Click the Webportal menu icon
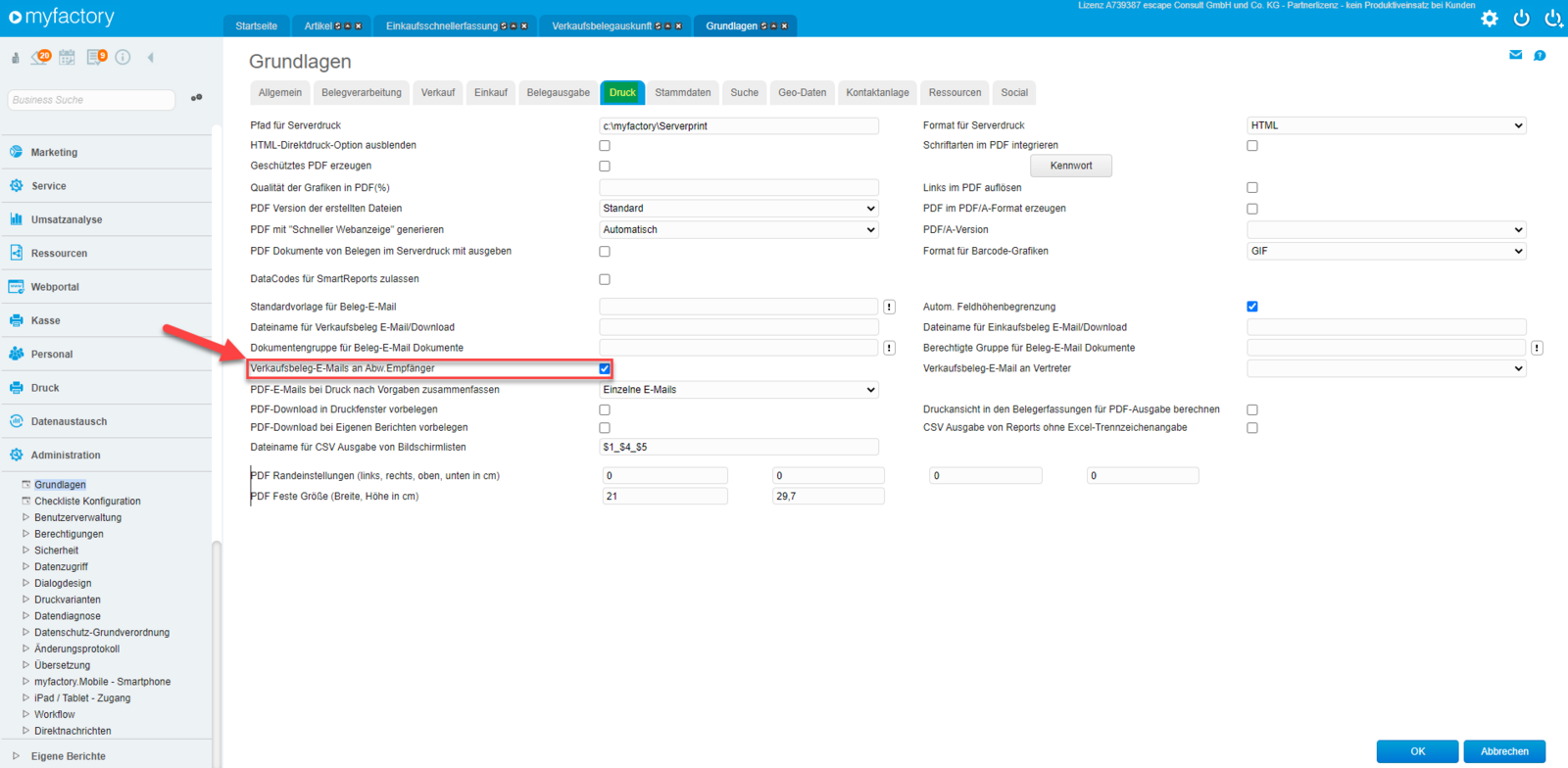 coord(16,287)
